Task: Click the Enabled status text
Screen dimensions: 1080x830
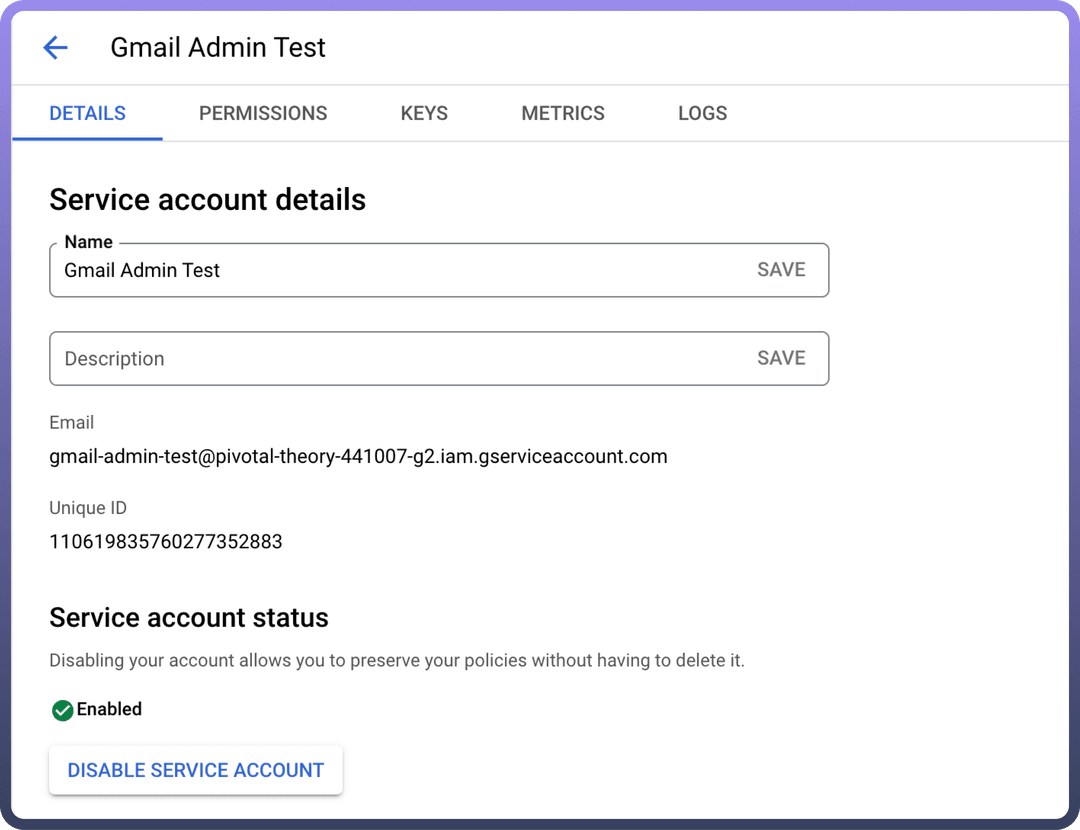Action: click(109, 709)
